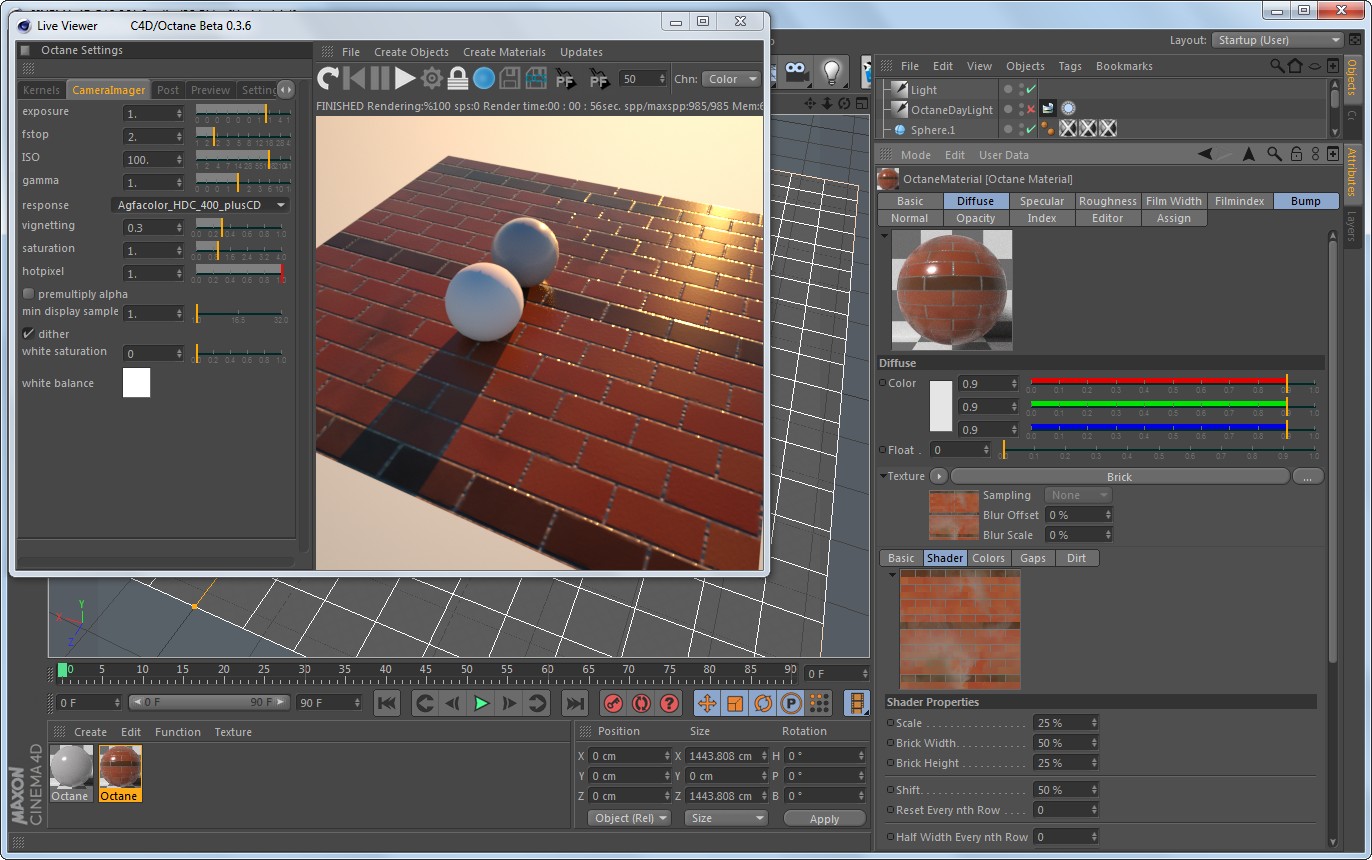Restart the Live Viewer render with the circular arrow icon
The height and width of the screenshot is (860, 1372).
click(x=328, y=78)
